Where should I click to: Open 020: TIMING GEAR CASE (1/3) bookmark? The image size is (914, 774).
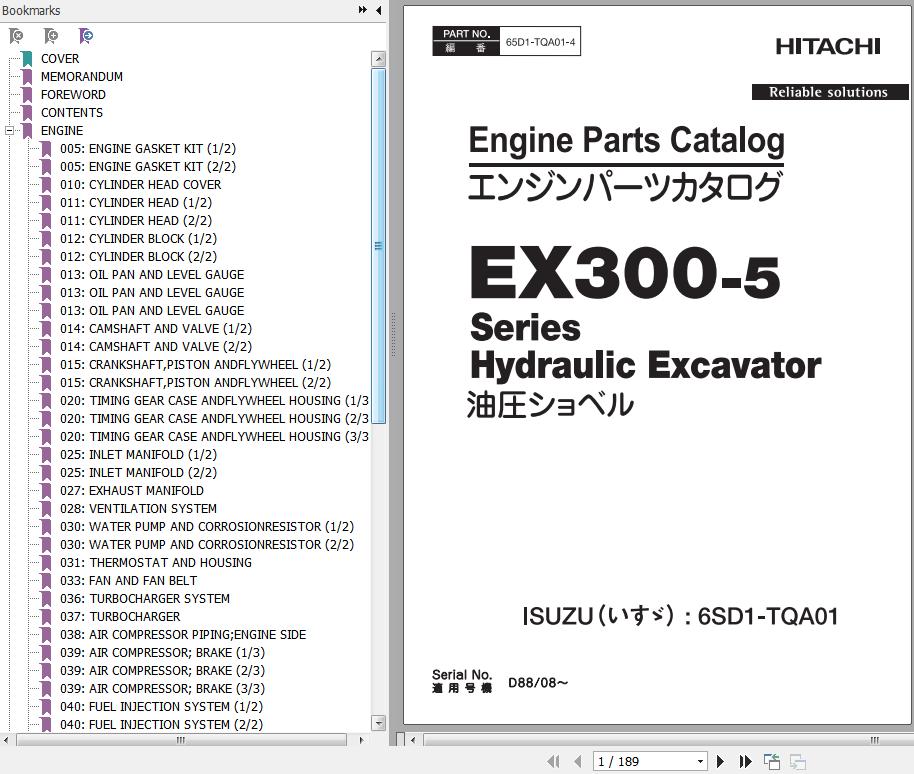point(214,402)
